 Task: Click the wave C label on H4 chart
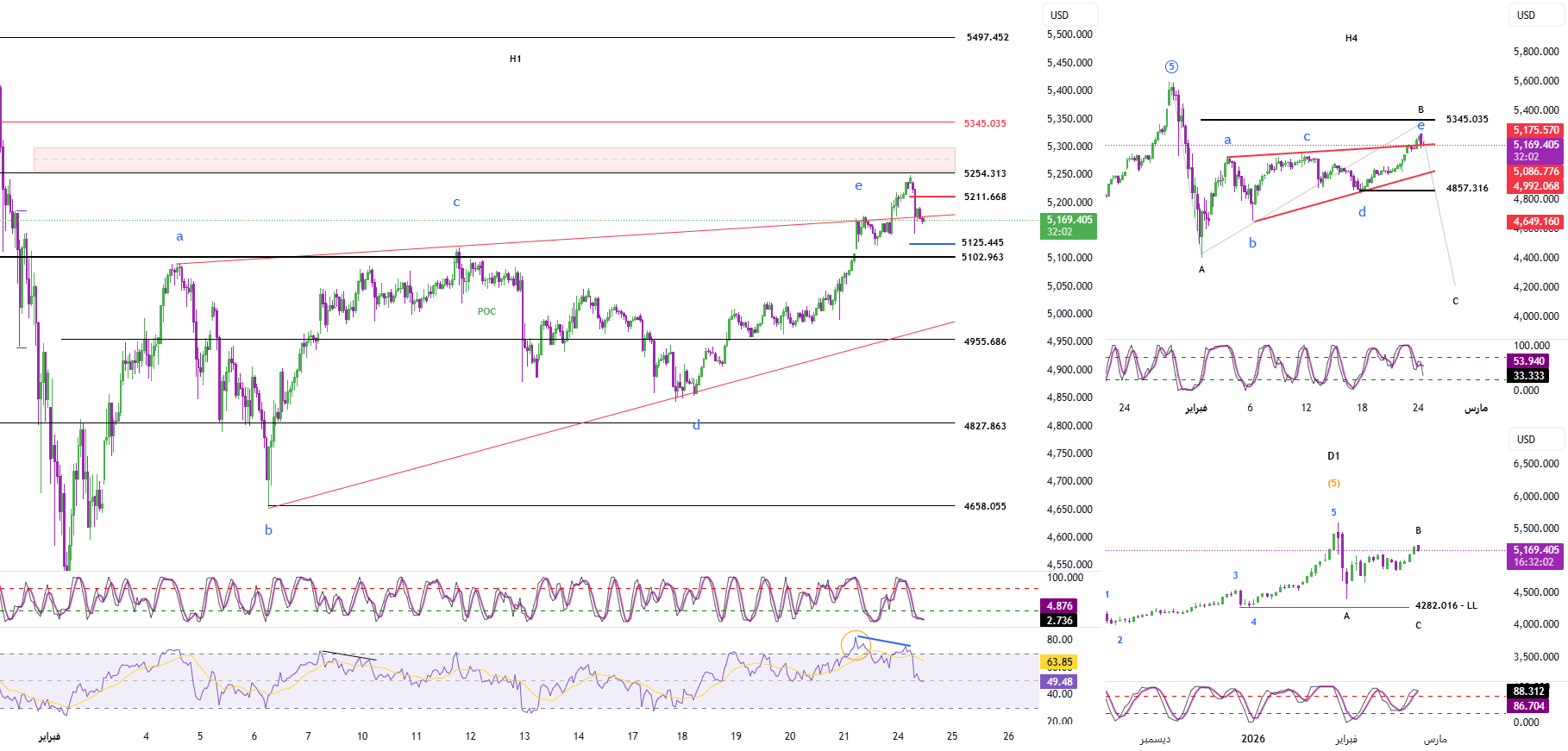[1455, 301]
